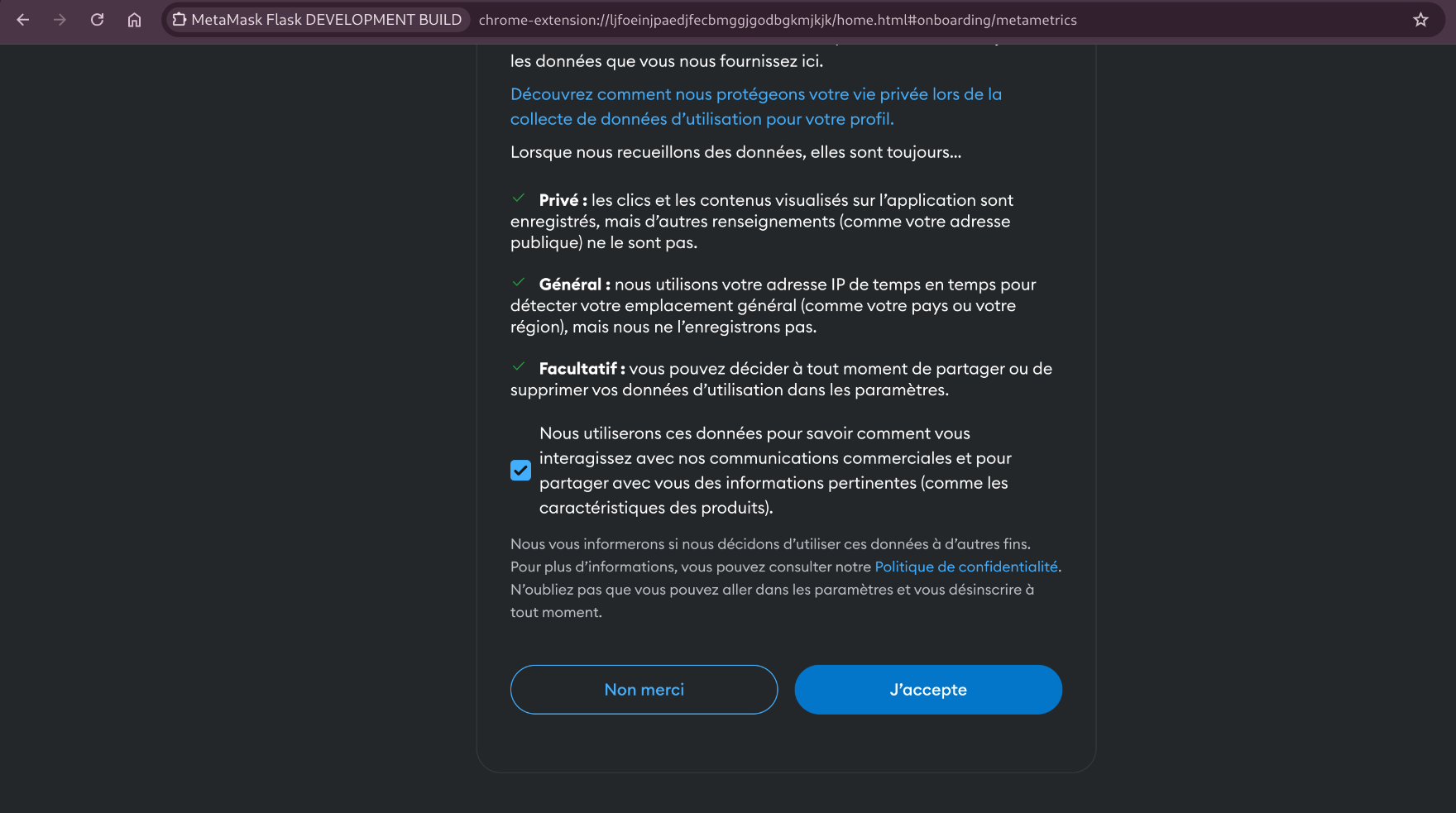This screenshot has height=813, width=1456.
Task: Decline with the Non merci button
Action: pyautogui.click(x=644, y=689)
